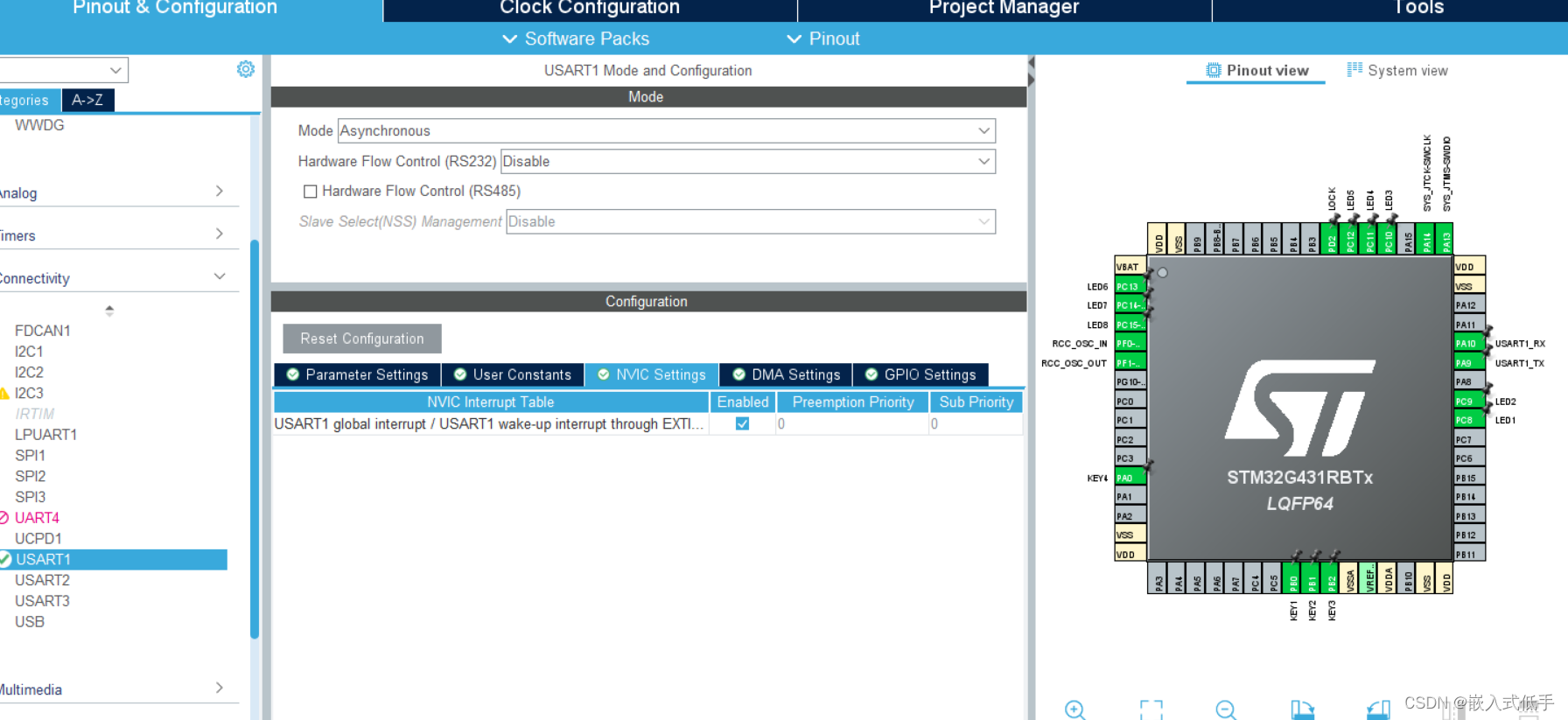Rotate the chip view clockwise
Image resolution: width=1568 pixels, height=720 pixels.
point(1302,710)
